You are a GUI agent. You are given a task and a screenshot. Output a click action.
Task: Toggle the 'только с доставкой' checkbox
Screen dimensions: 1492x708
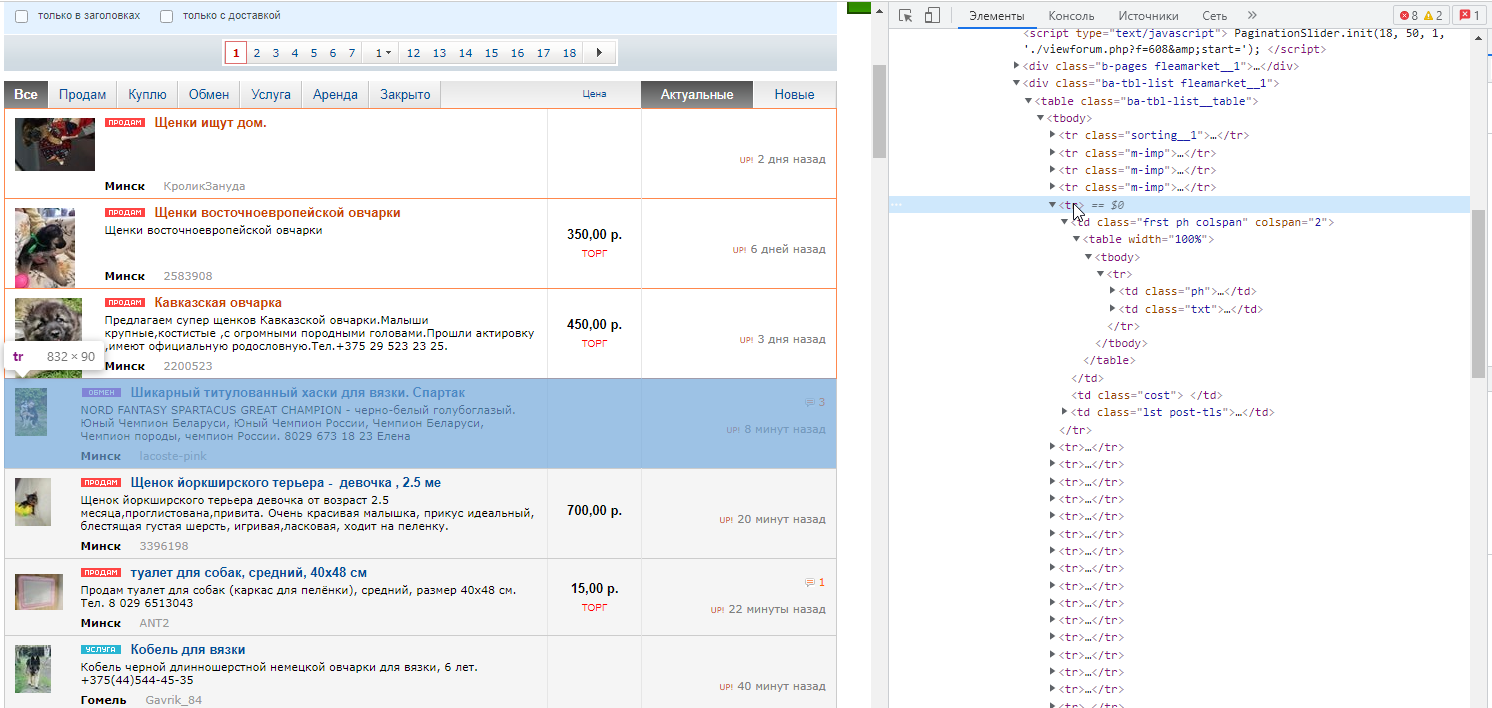[x=166, y=16]
